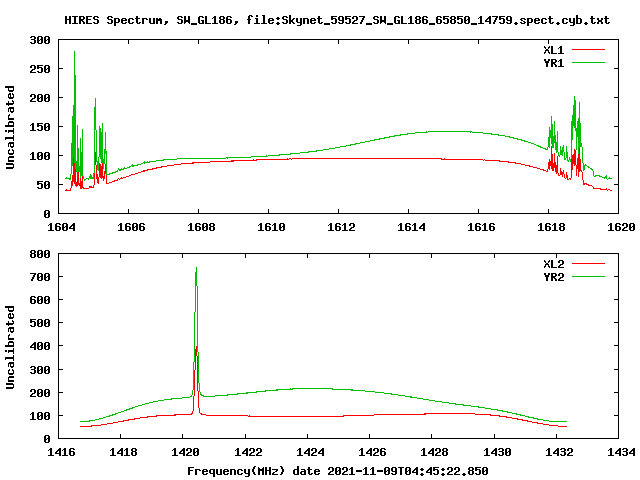
Task: Click the 1610 x-axis tick label
Action: 271,227
